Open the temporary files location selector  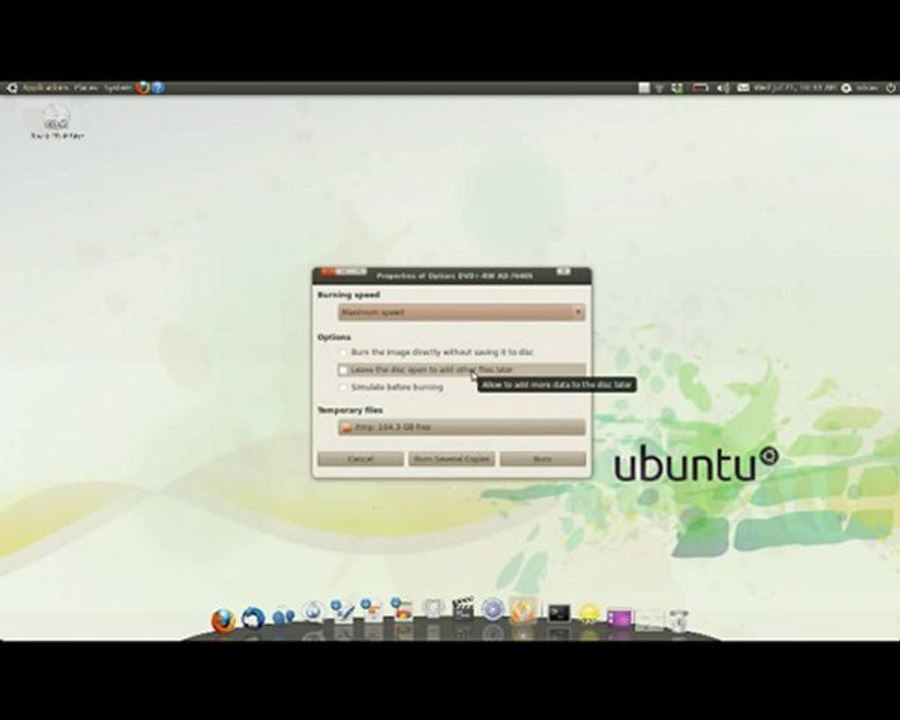[x=461, y=427]
